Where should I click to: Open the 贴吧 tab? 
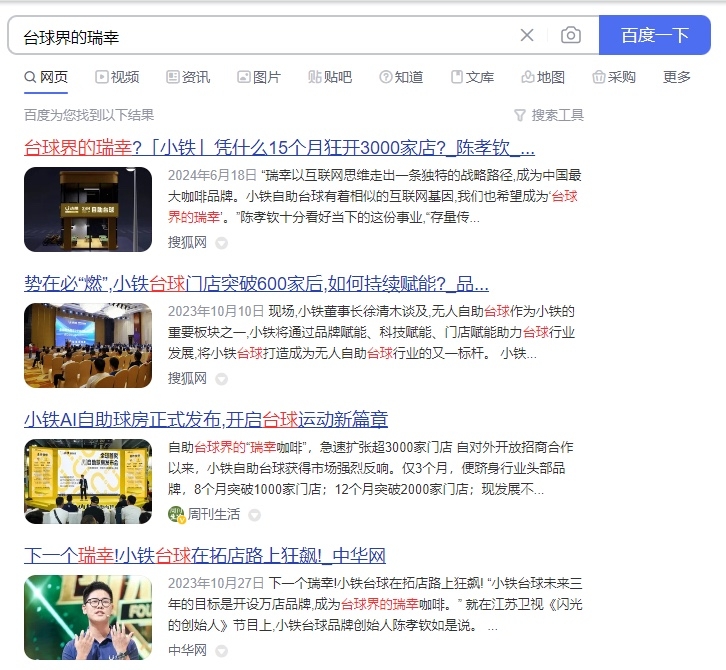[x=330, y=77]
